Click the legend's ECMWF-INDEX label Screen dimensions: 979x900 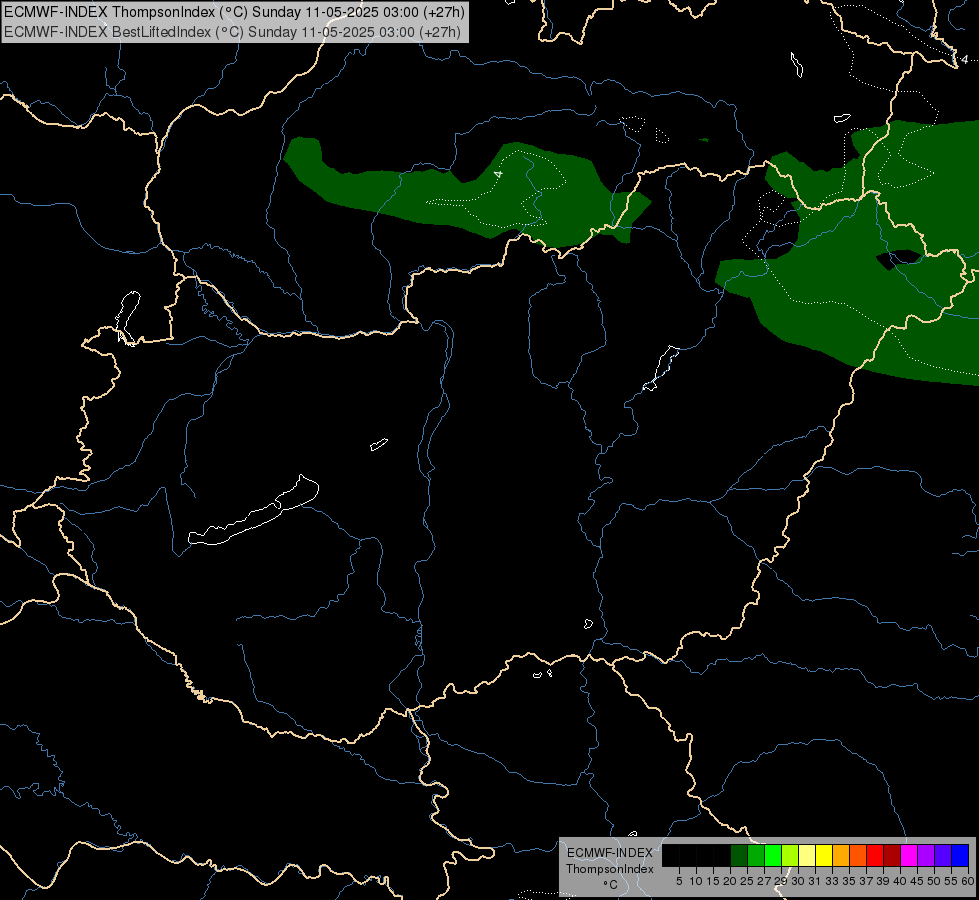coord(609,853)
